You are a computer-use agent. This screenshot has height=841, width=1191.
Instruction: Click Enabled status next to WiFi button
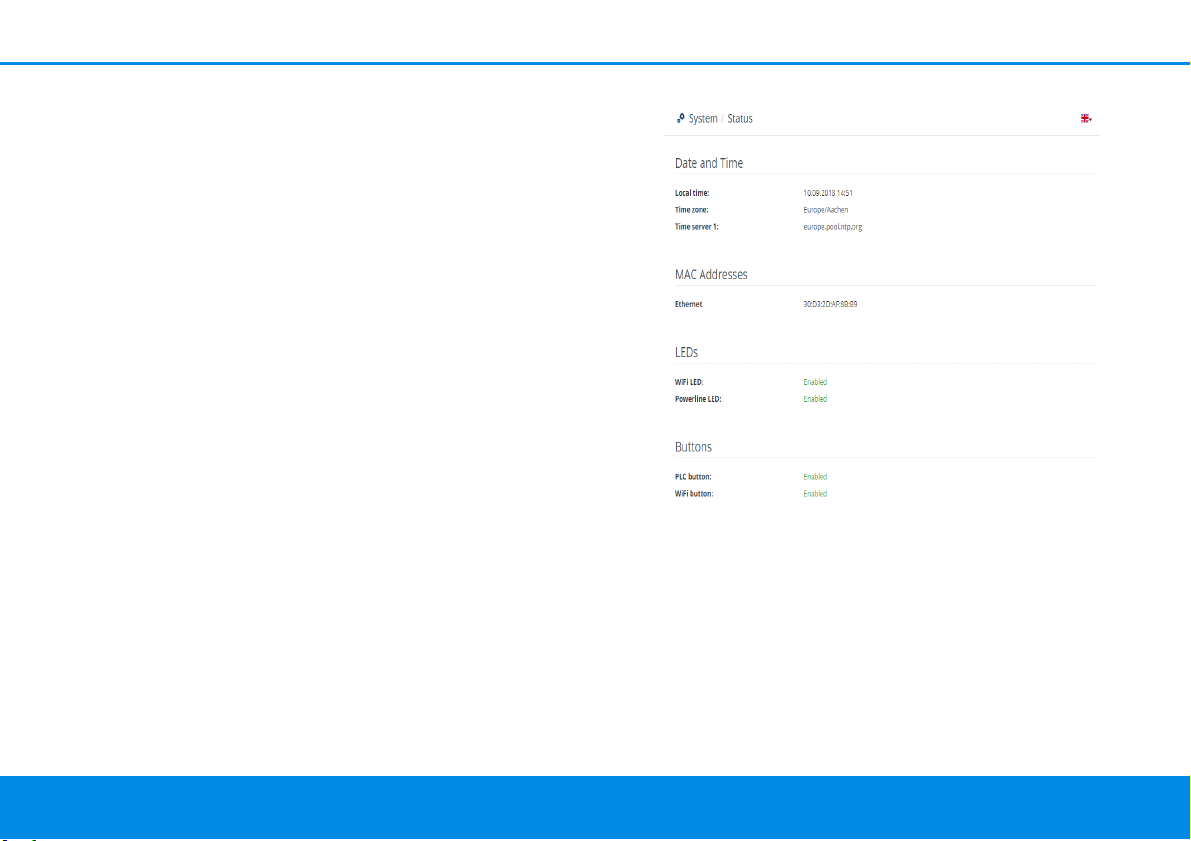coord(815,494)
